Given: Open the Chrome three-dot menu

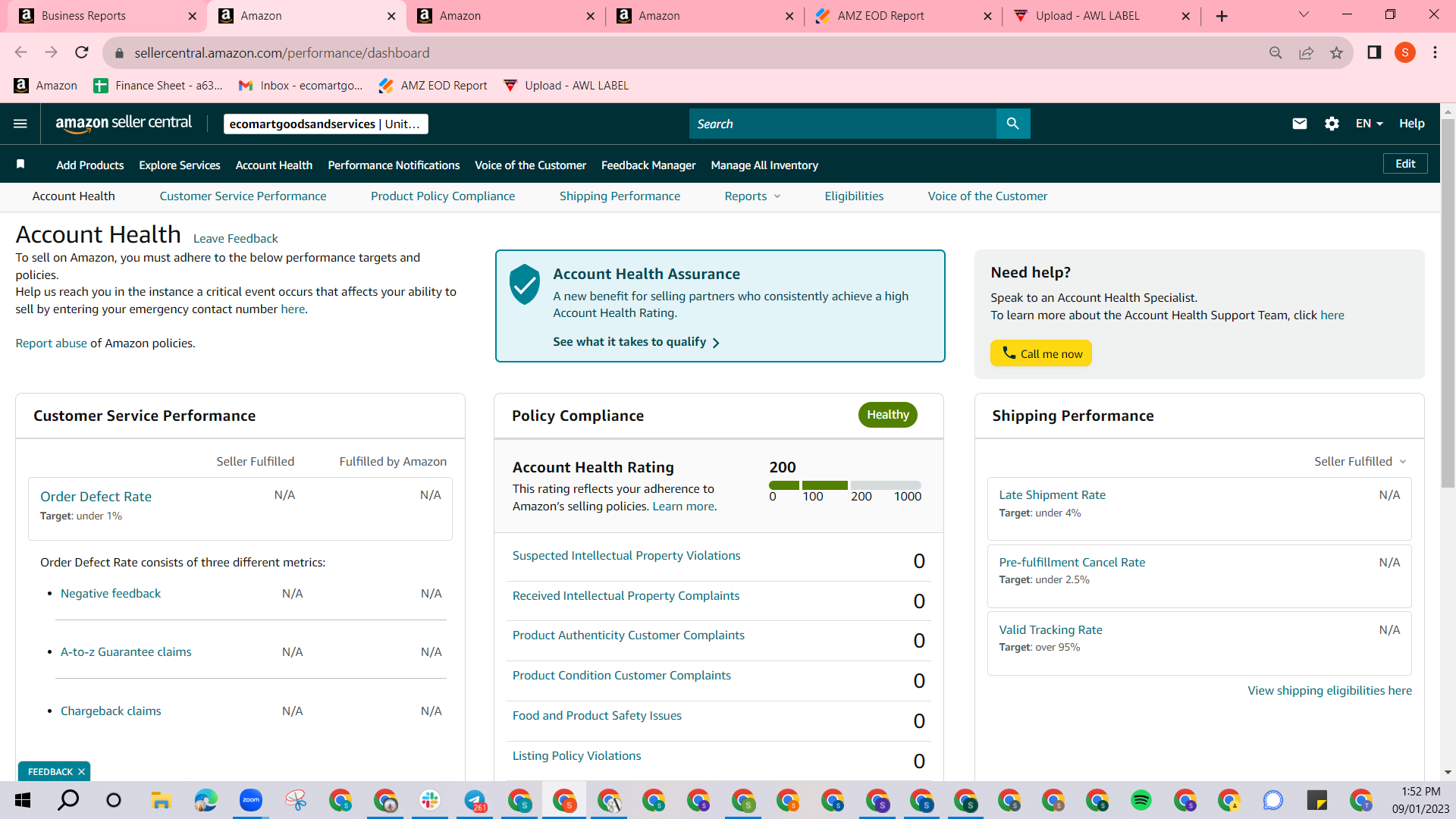Looking at the screenshot, I should tap(1435, 52).
